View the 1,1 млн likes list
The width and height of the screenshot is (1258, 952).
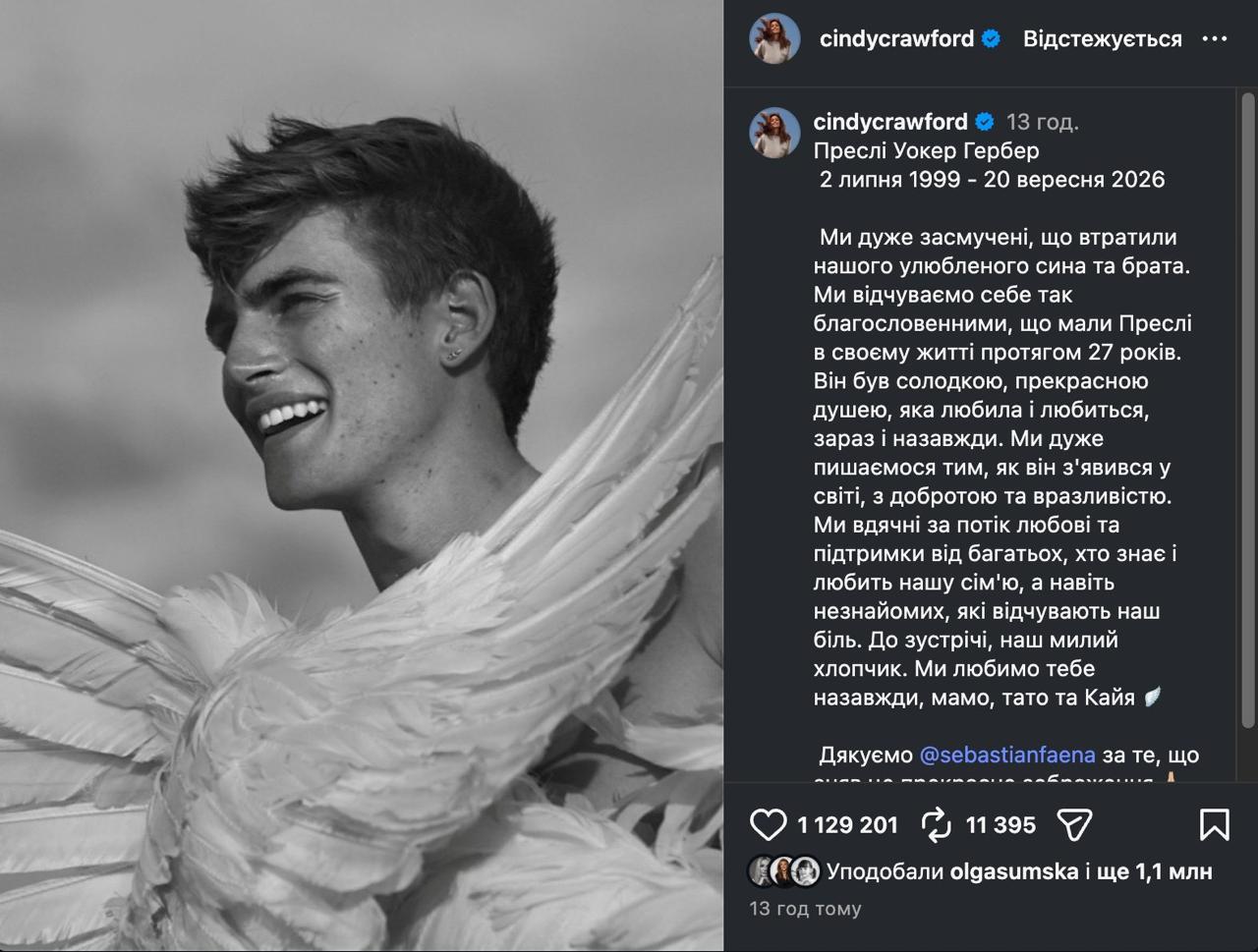point(1173,871)
